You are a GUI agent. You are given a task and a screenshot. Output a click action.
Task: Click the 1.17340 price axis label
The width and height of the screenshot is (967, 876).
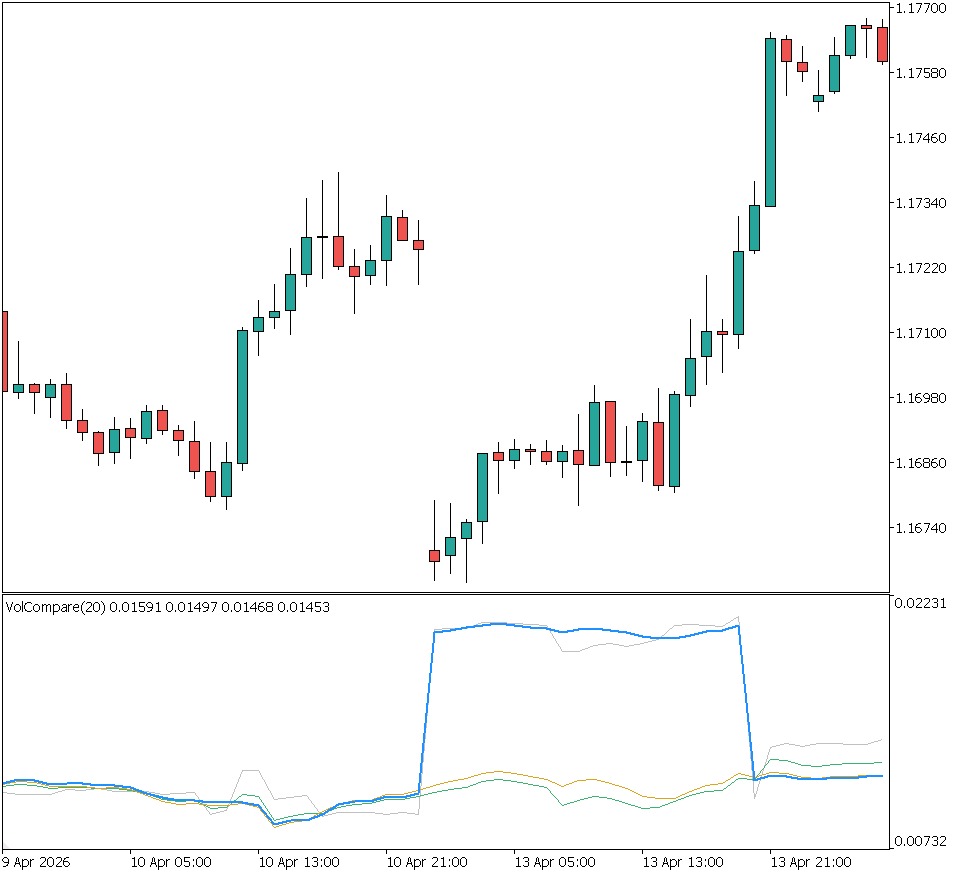click(x=921, y=203)
